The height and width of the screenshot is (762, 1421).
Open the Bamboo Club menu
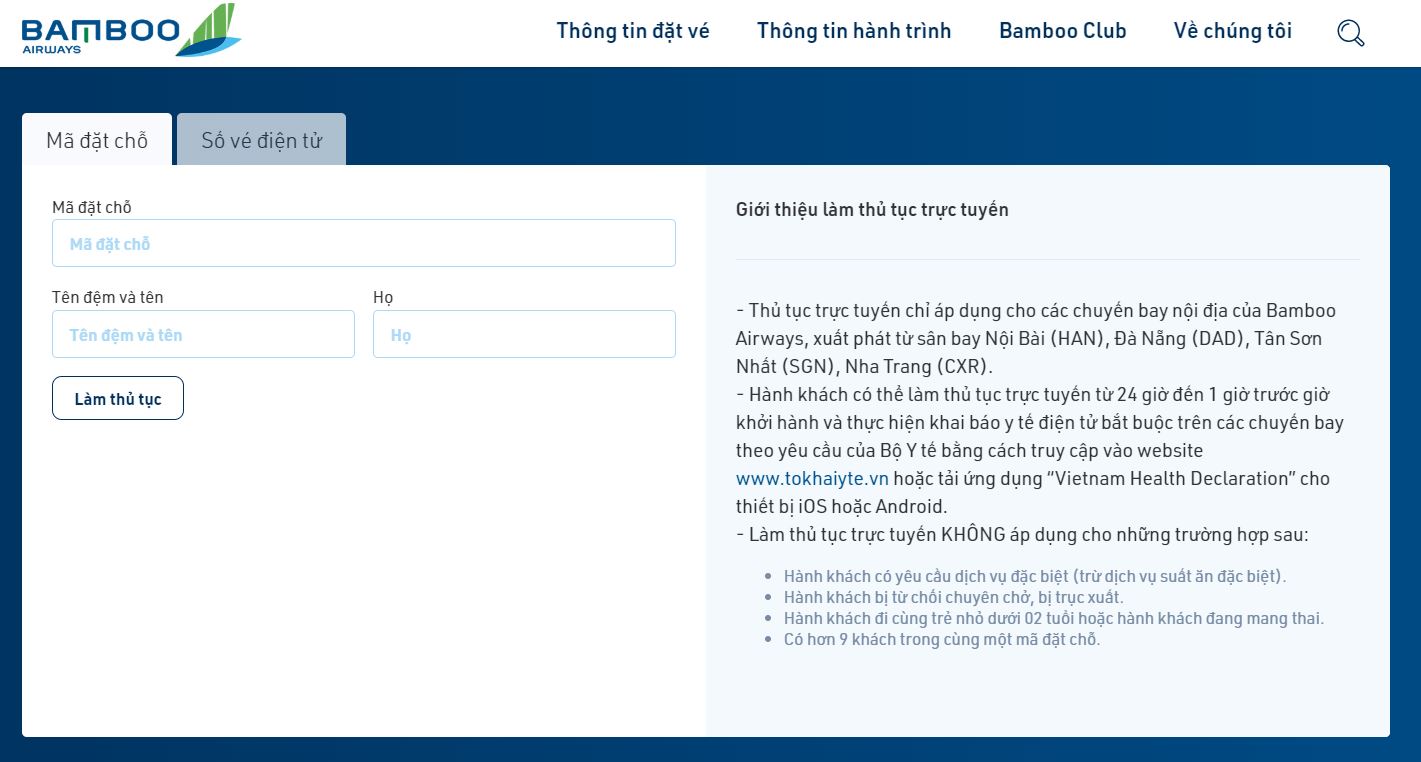coord(1062,31)
